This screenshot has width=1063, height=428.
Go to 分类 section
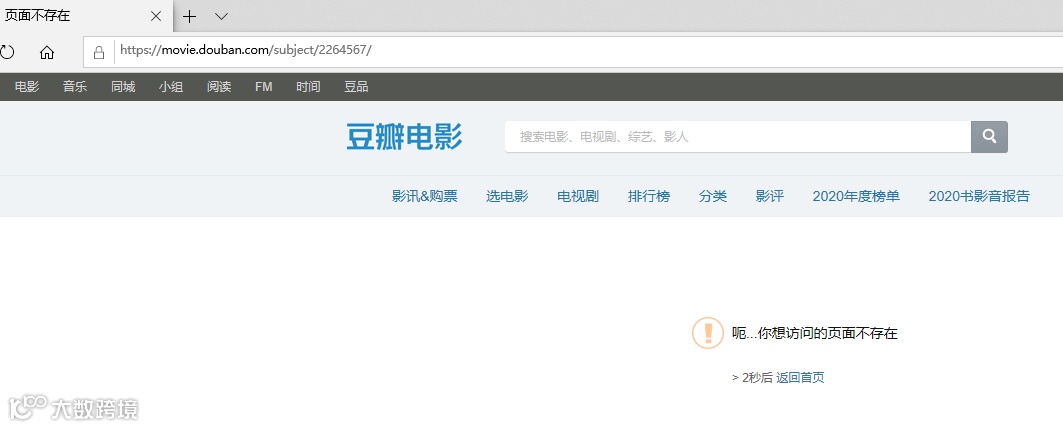713,196
